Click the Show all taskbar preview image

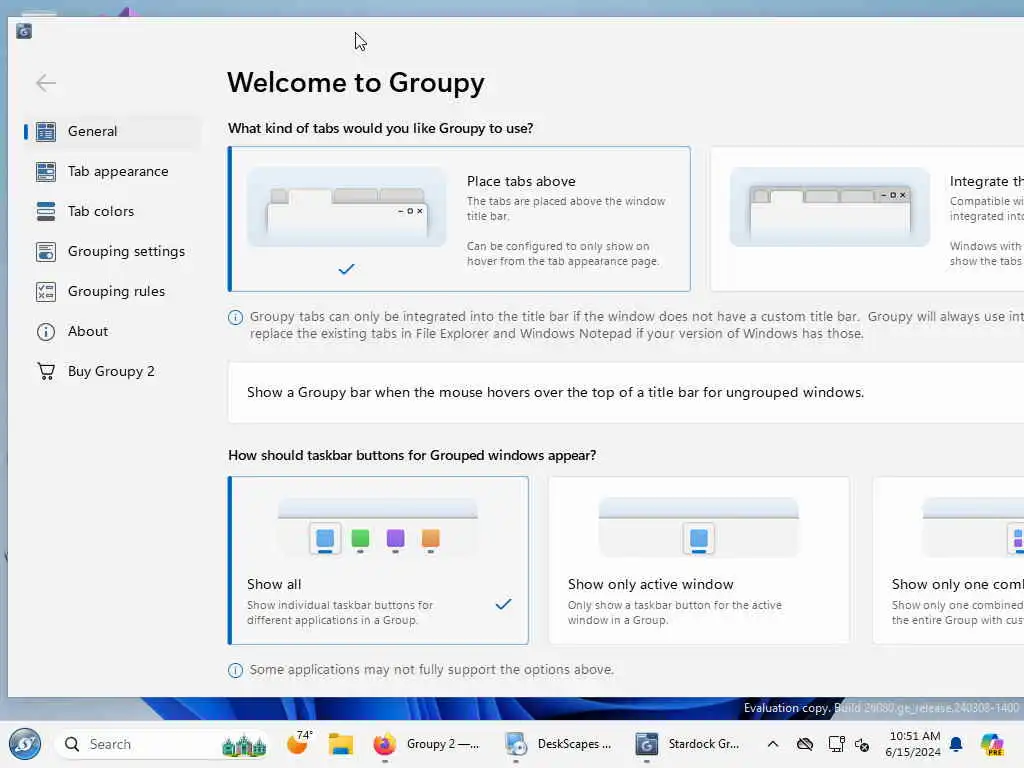[377, 528]
